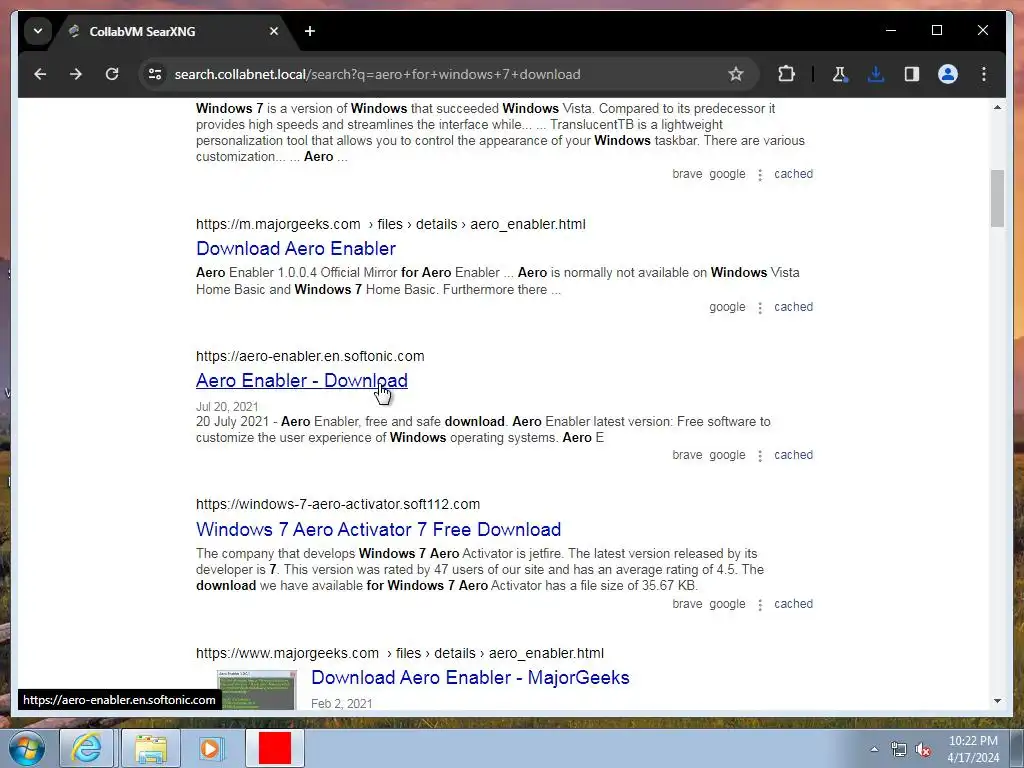Expand options dots for m.majorgeeks result
The height and width of the screenshot is (768, 1024).
760,308
